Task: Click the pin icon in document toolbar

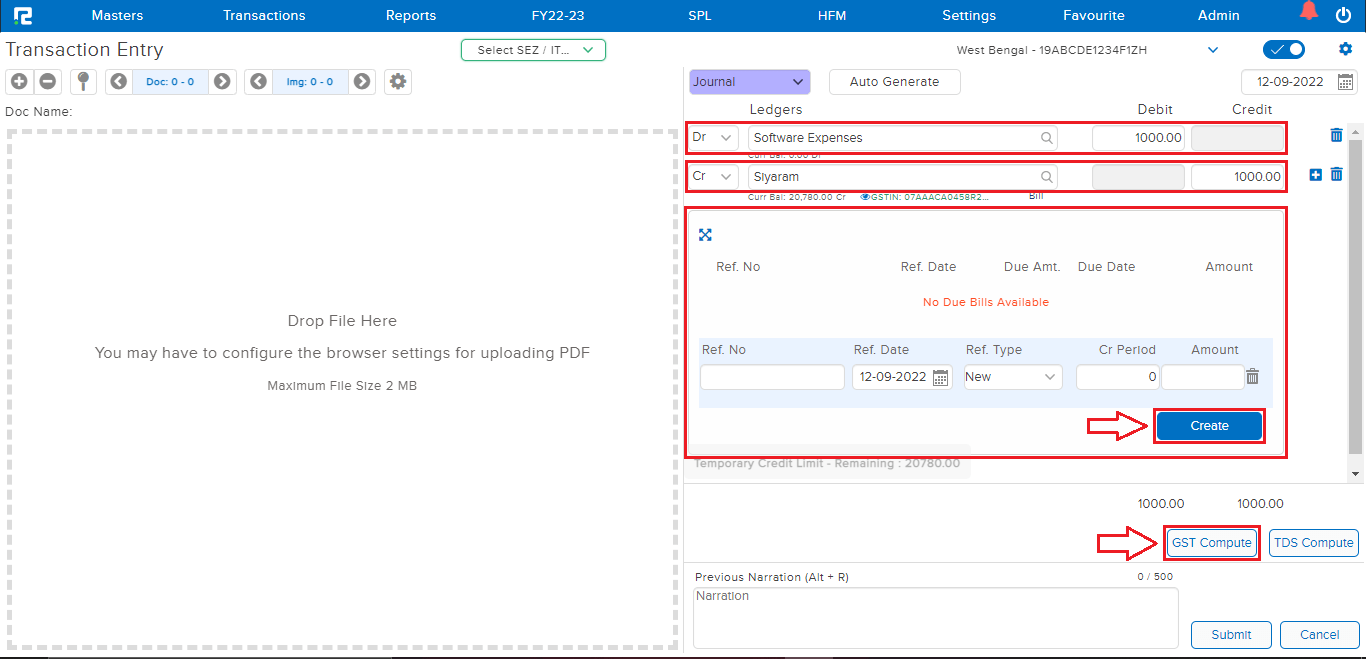Action: click(83, 82)
